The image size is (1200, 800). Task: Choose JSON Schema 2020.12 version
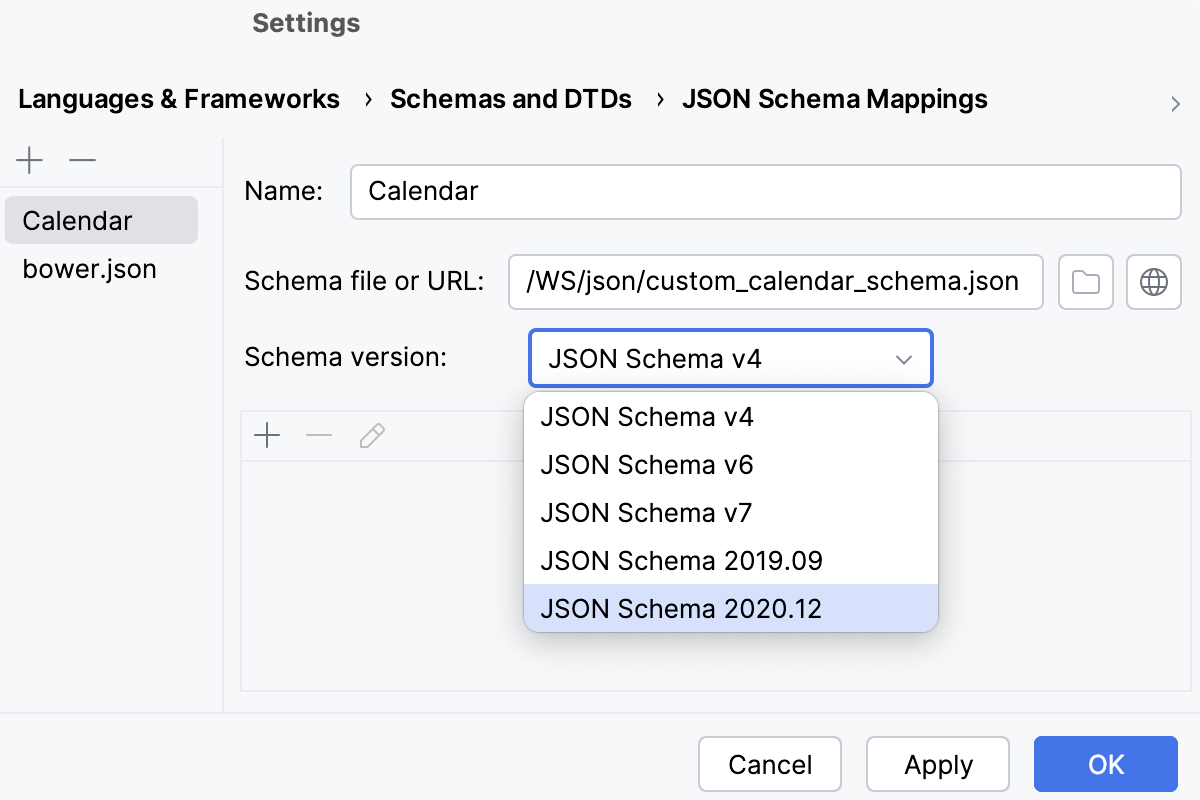point(682,608)
